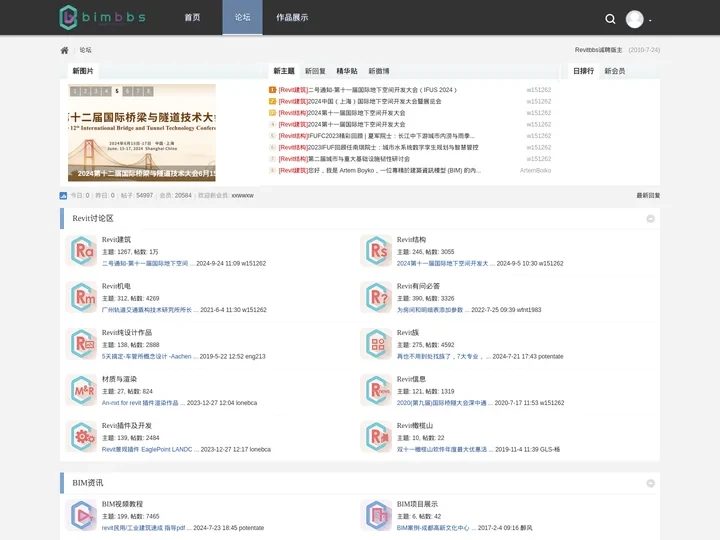Open 论坛 breadcrumb link
The height and width of the screenshot is (540, 720).
(85, 50)
